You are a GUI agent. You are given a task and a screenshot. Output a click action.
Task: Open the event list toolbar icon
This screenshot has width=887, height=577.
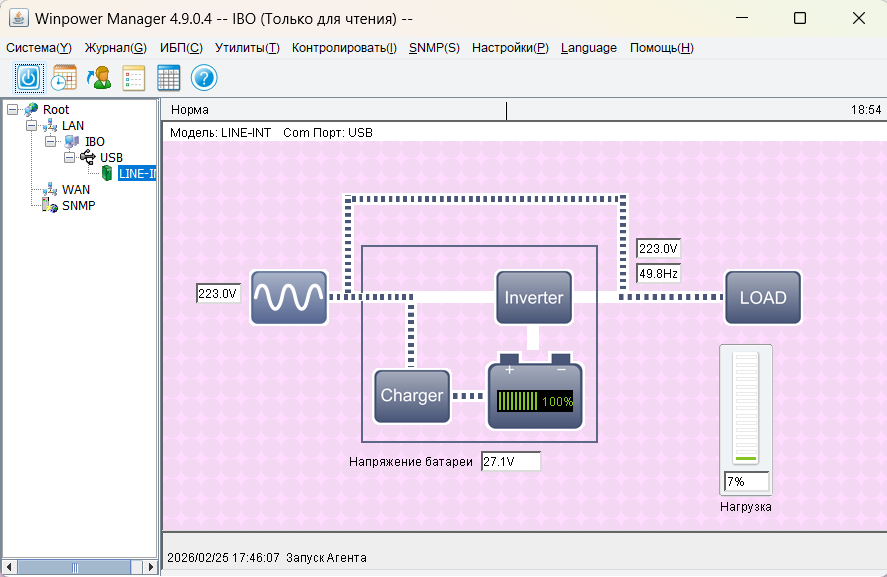point(134,78)
